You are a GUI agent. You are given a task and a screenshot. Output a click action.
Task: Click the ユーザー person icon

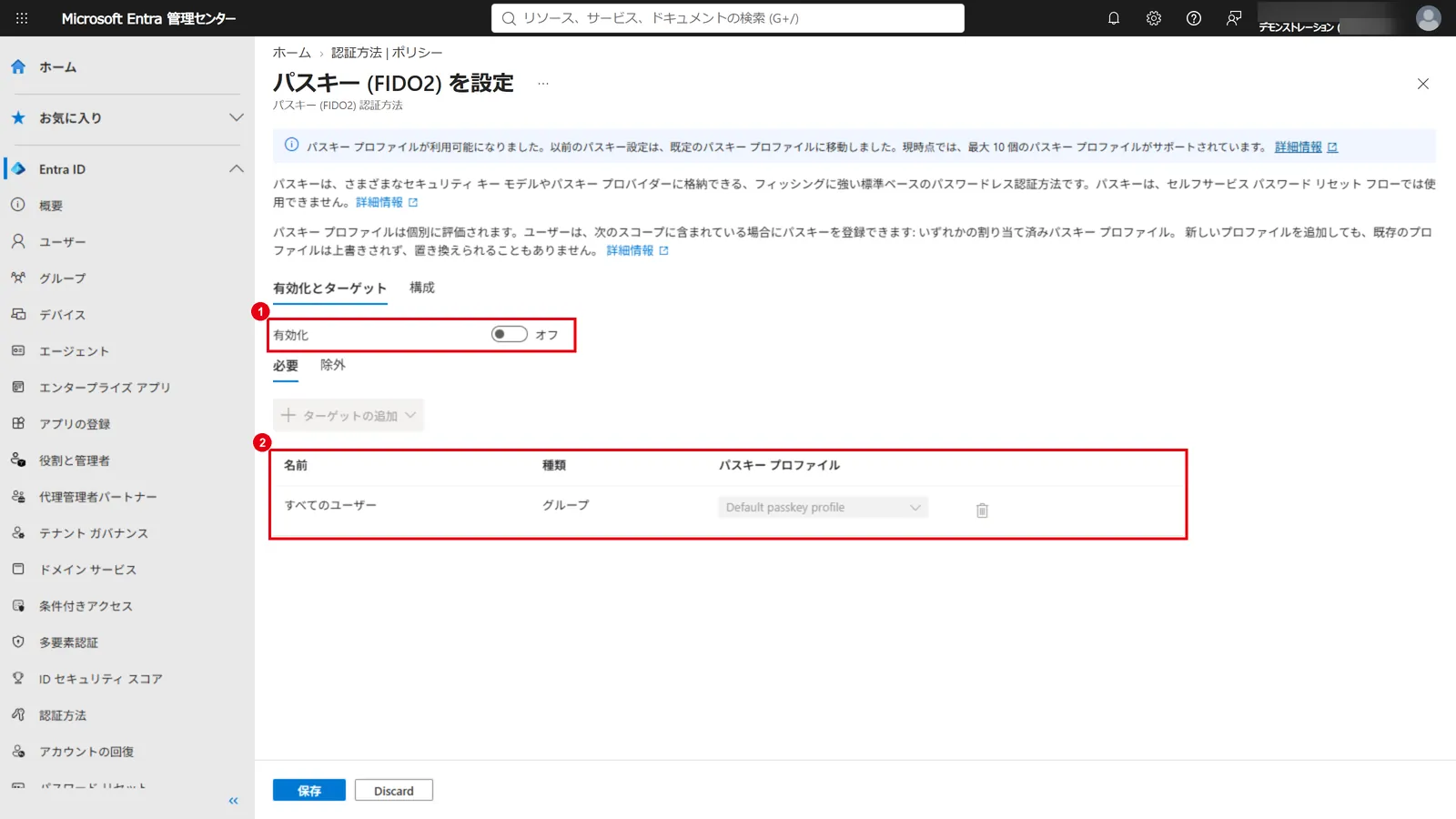pos(18,241)
